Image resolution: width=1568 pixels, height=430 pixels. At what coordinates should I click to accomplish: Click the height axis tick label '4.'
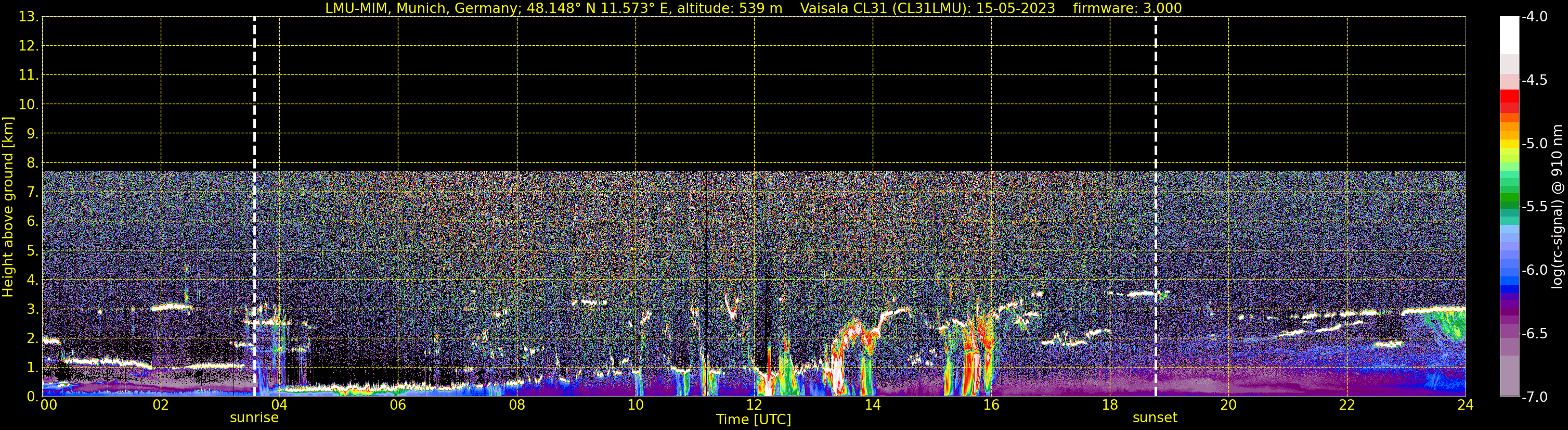pos(32,280)
